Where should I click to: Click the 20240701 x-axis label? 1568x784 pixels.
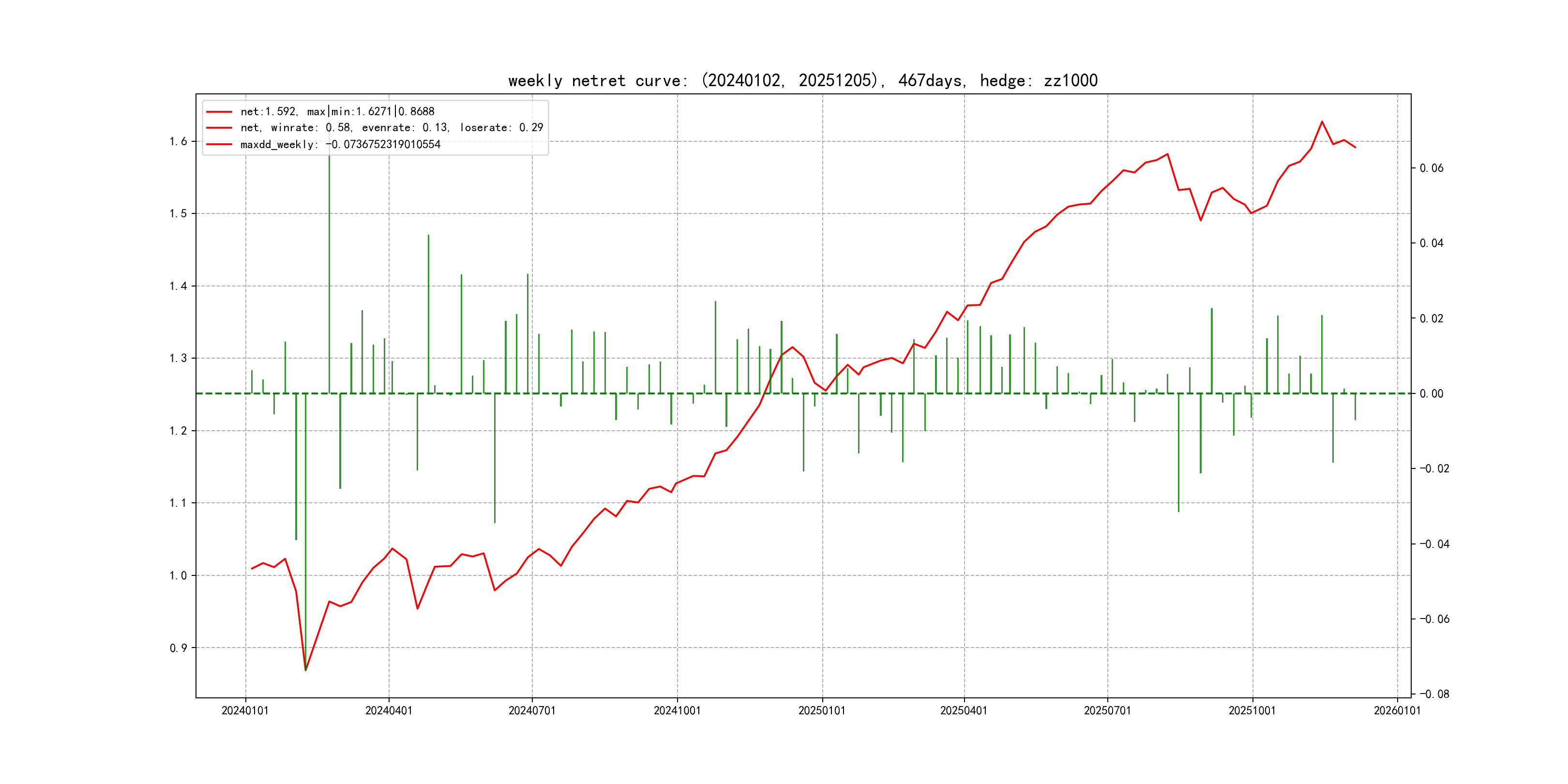(531, 710)
